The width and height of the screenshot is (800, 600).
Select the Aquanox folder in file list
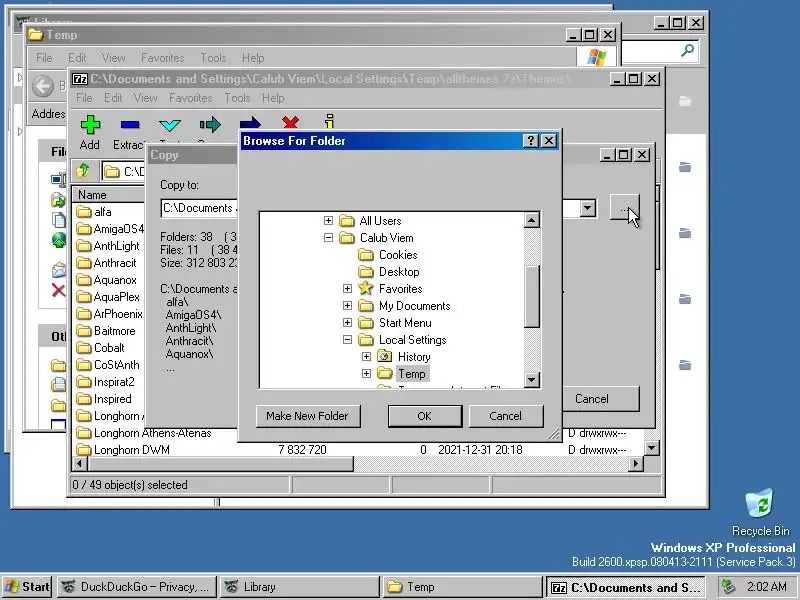[x=106, y=280]
